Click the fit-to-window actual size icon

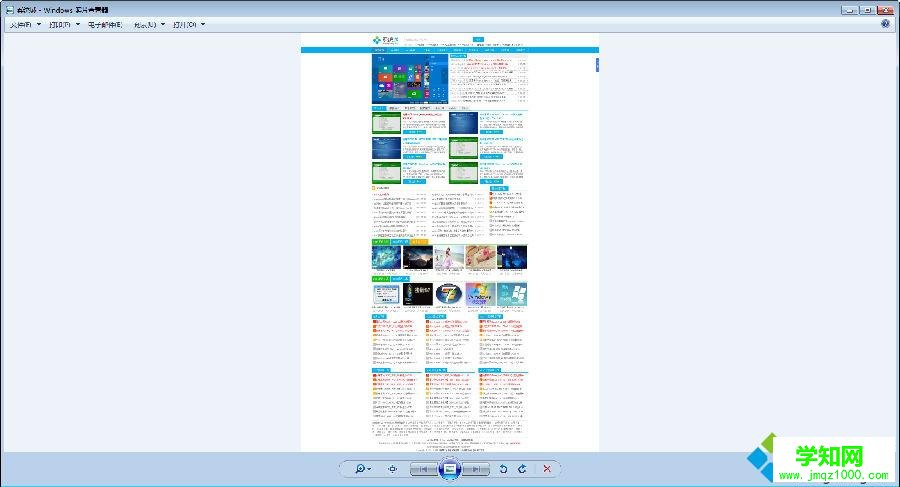pyautogui.click(x=392, y=469)
